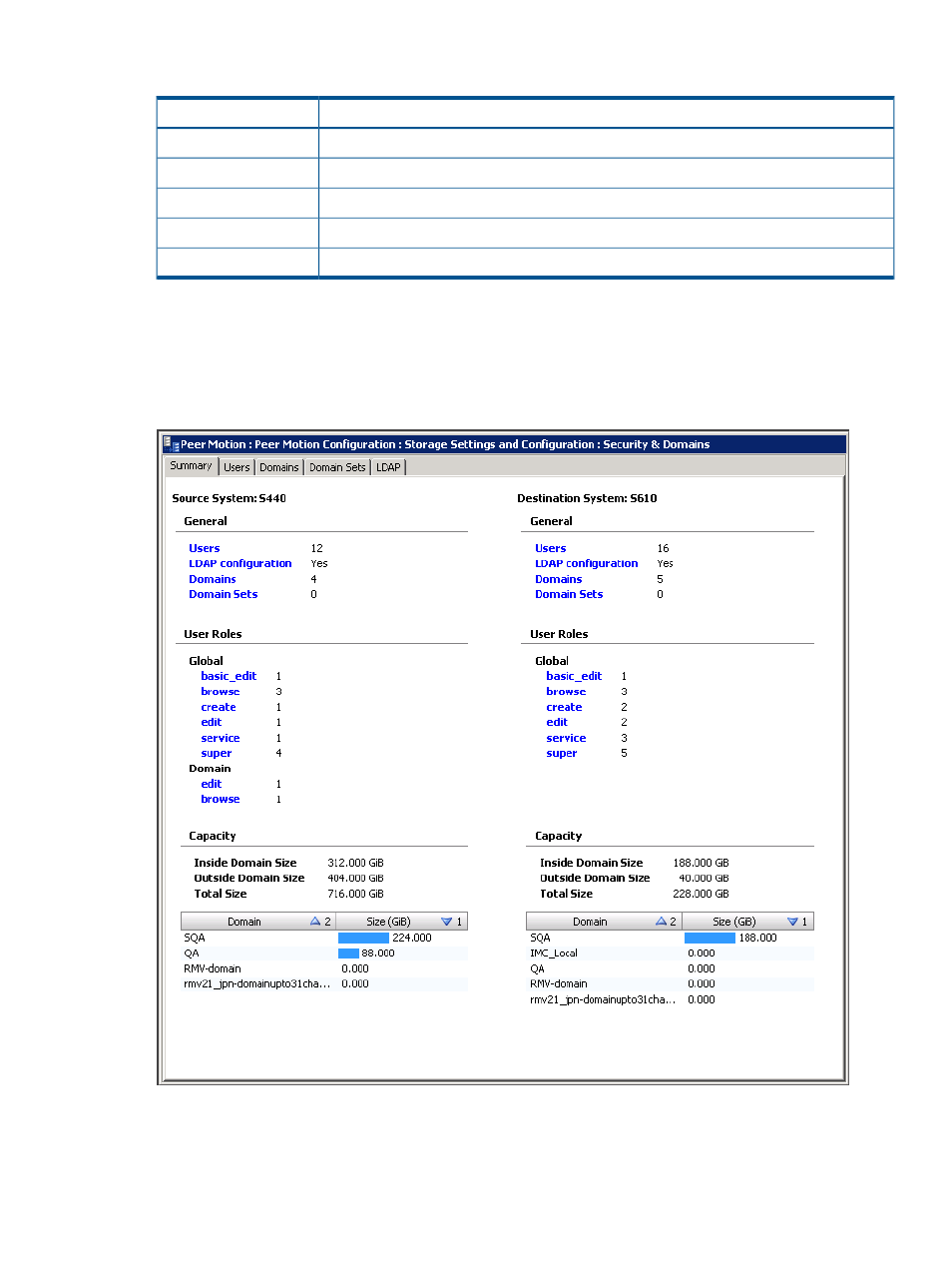This screenshot has width=952, height=1268.
Task: Open the Users tab
Action: point(237,467)
